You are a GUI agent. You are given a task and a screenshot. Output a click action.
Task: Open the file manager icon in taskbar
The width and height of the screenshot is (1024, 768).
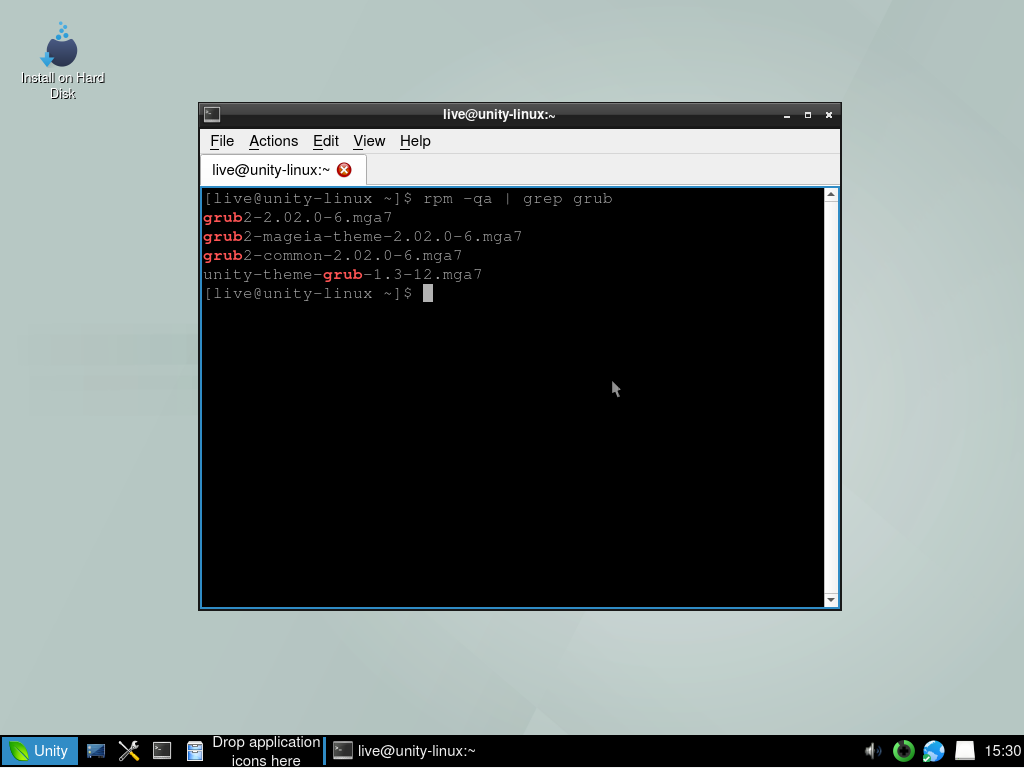coord(195,751)
